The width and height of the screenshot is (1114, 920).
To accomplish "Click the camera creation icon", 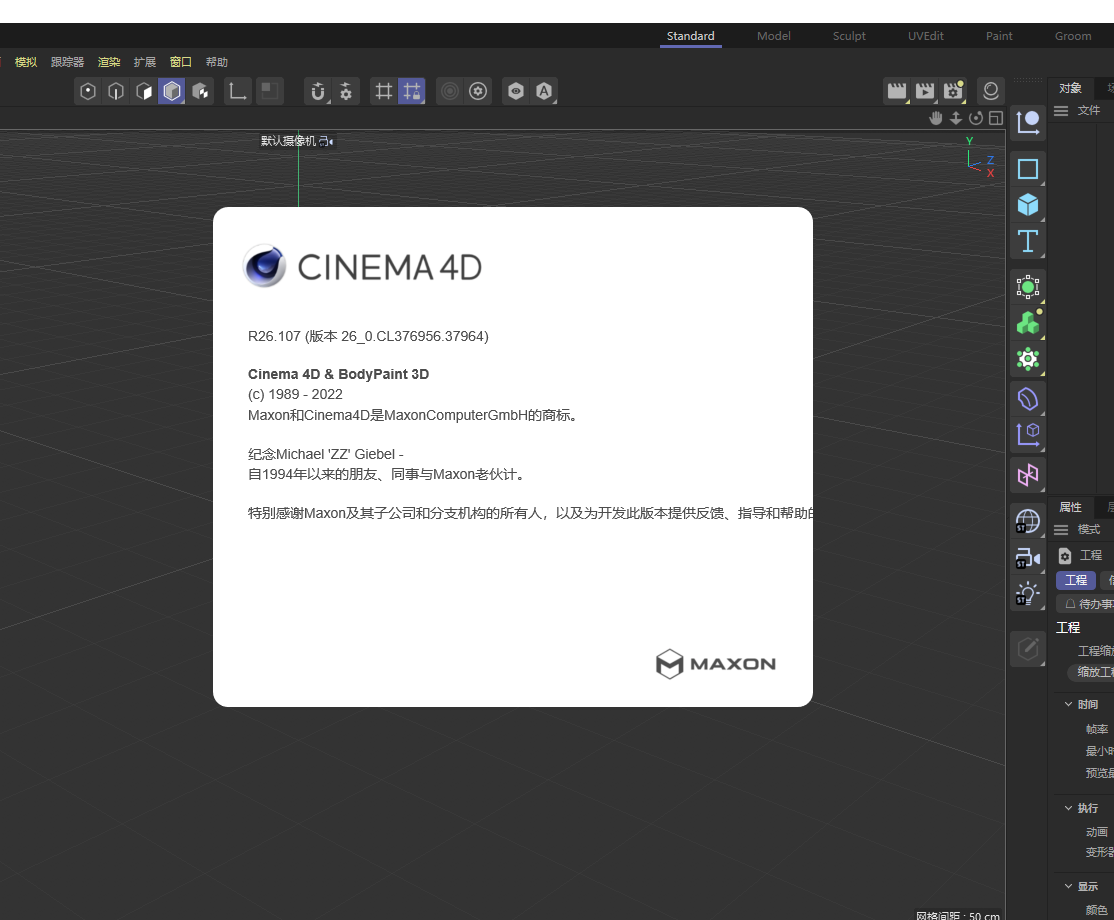I will 1027,558.
